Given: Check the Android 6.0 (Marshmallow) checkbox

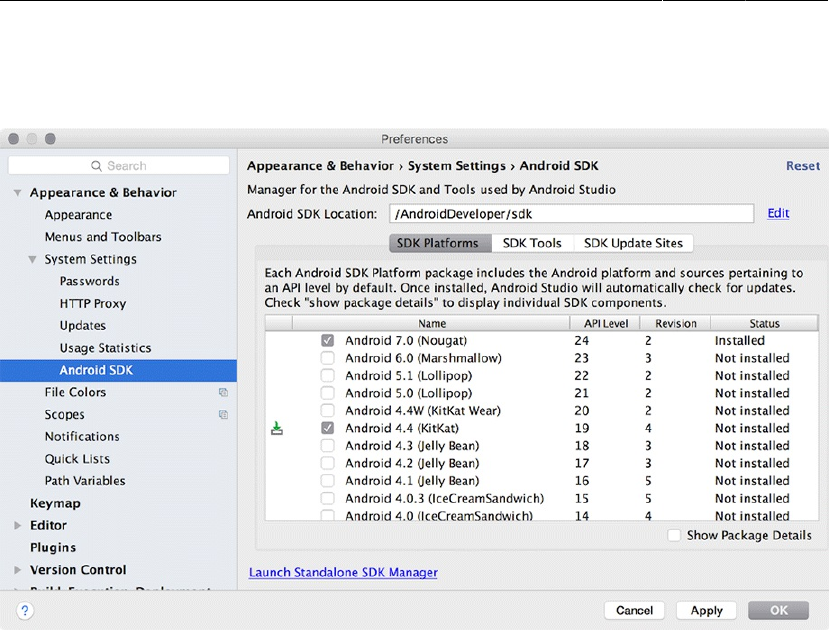Looking at the screenshot, I should [327, 358].
